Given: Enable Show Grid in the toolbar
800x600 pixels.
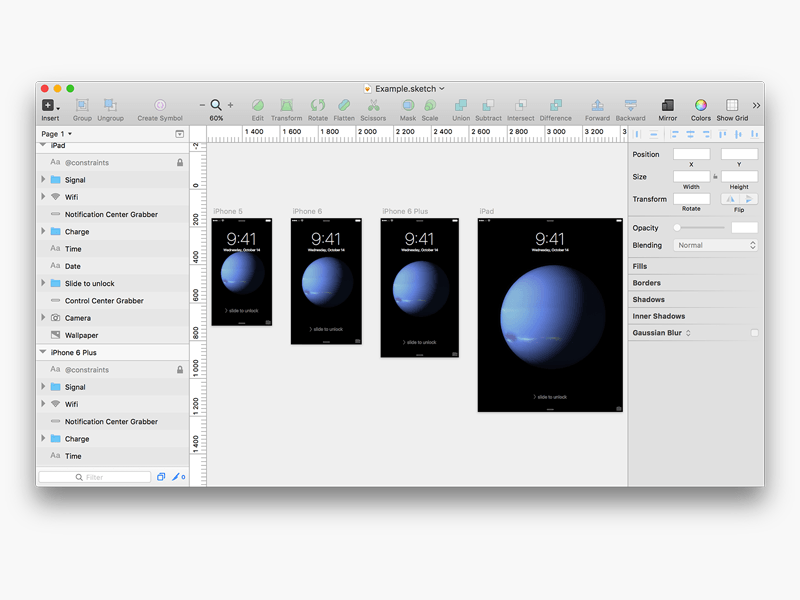Looking at the screenshot, I should [x=731, y=104].
